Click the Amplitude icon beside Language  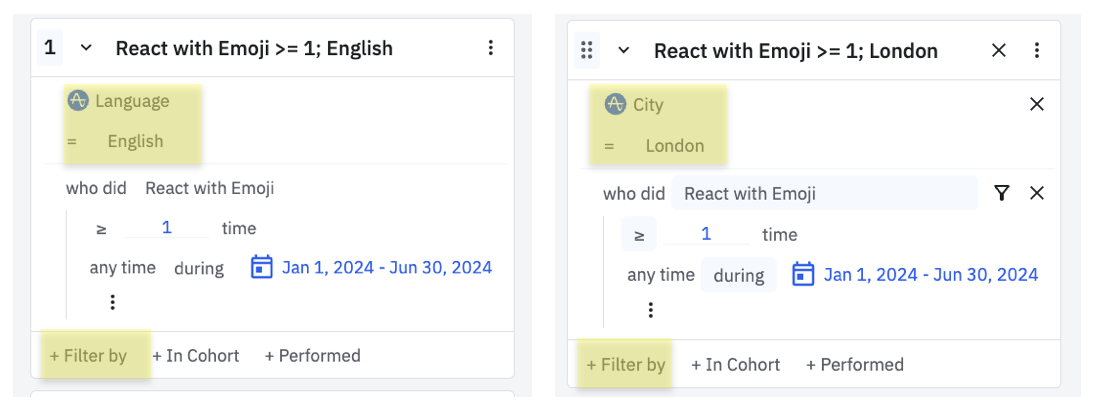pos(77,101)
